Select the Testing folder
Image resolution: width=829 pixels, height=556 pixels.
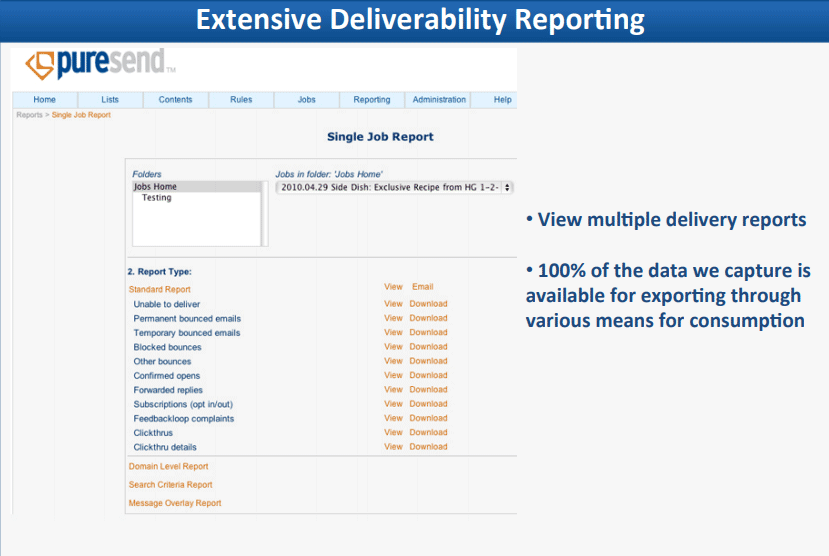157,198
